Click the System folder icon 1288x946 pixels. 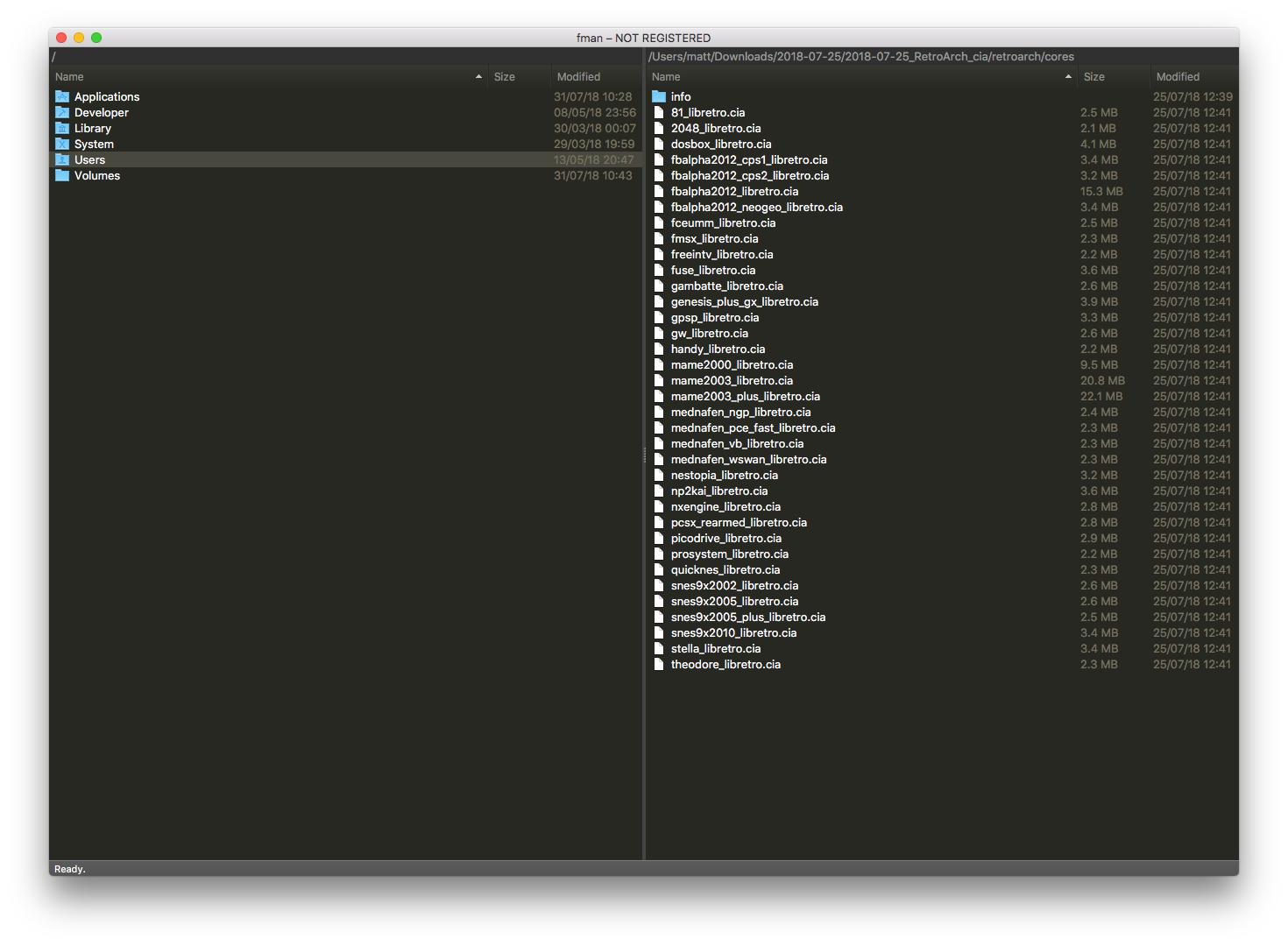[x=61, y=144]
